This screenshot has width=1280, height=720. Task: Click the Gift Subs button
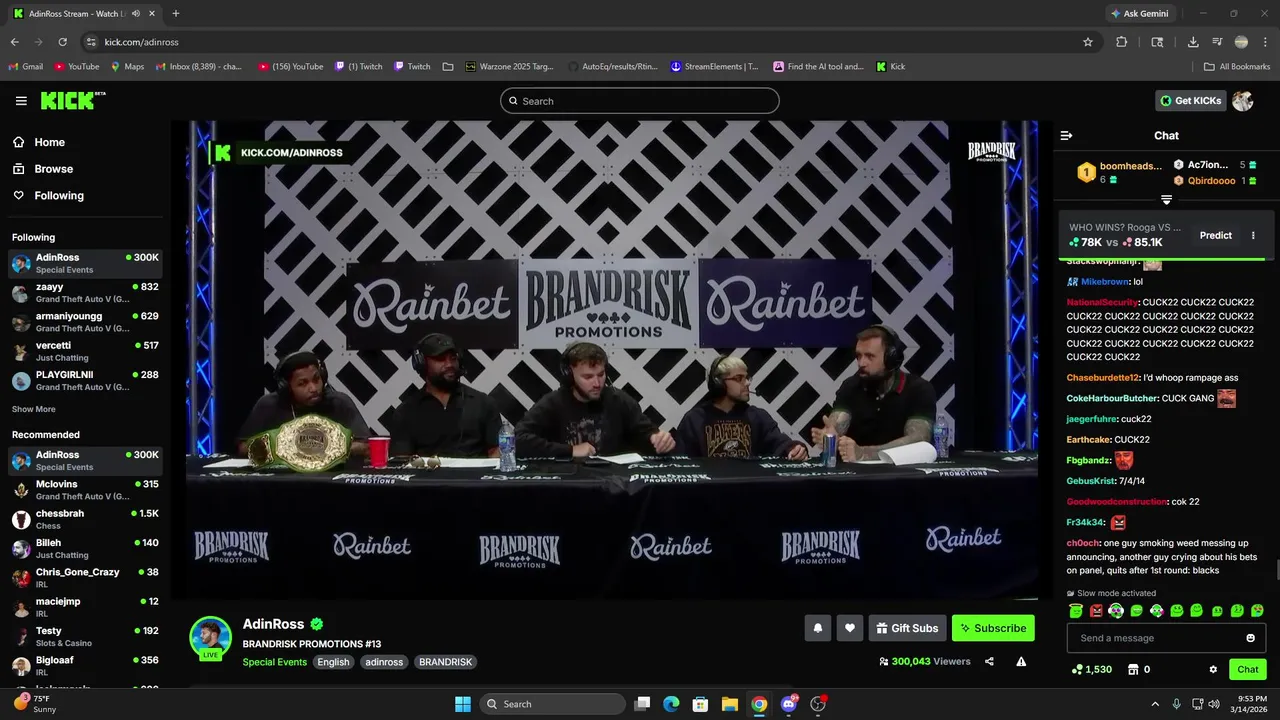[907, 628]
